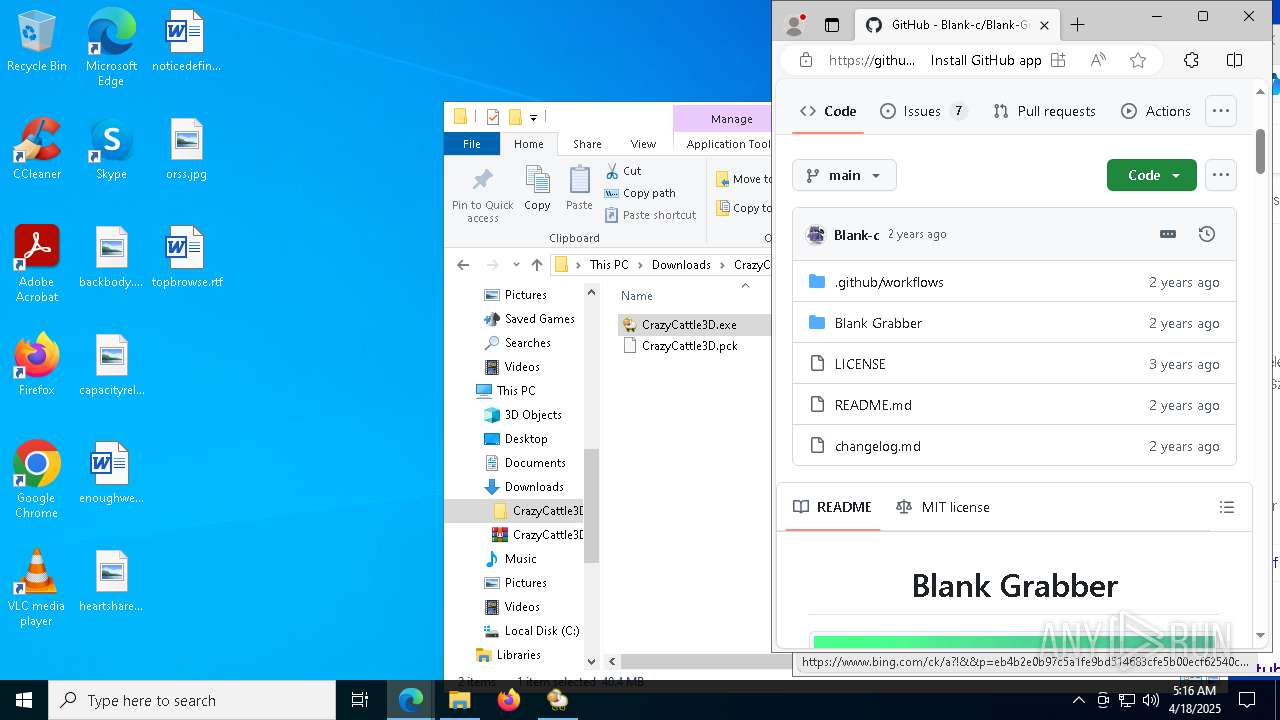Image resolution: width=1280 pixels, height=720 pixels.
Task: Switch to Share tab in Explorer ribbon
Action: (587, 144)
